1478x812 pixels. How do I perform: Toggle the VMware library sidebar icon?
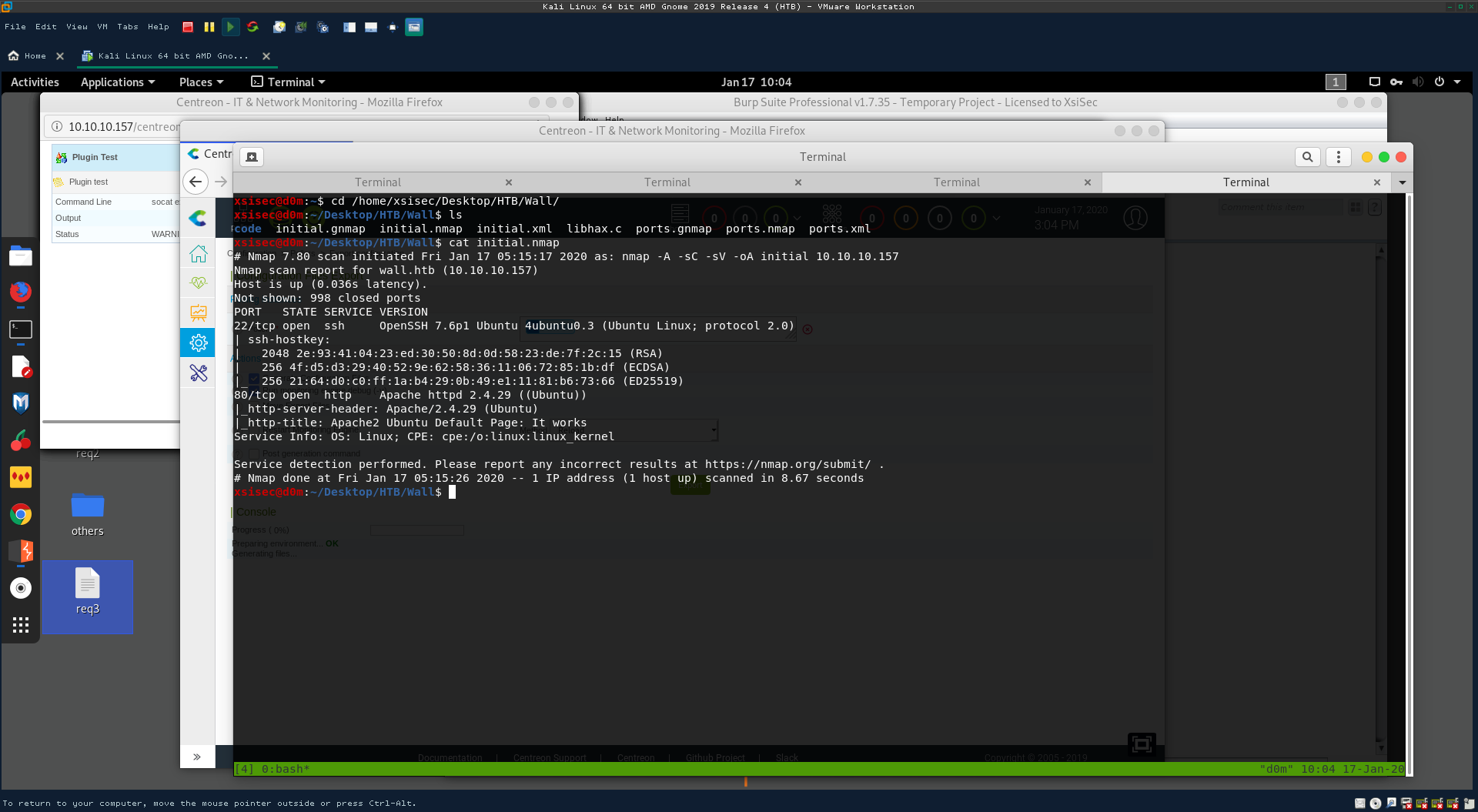point(349,27)
